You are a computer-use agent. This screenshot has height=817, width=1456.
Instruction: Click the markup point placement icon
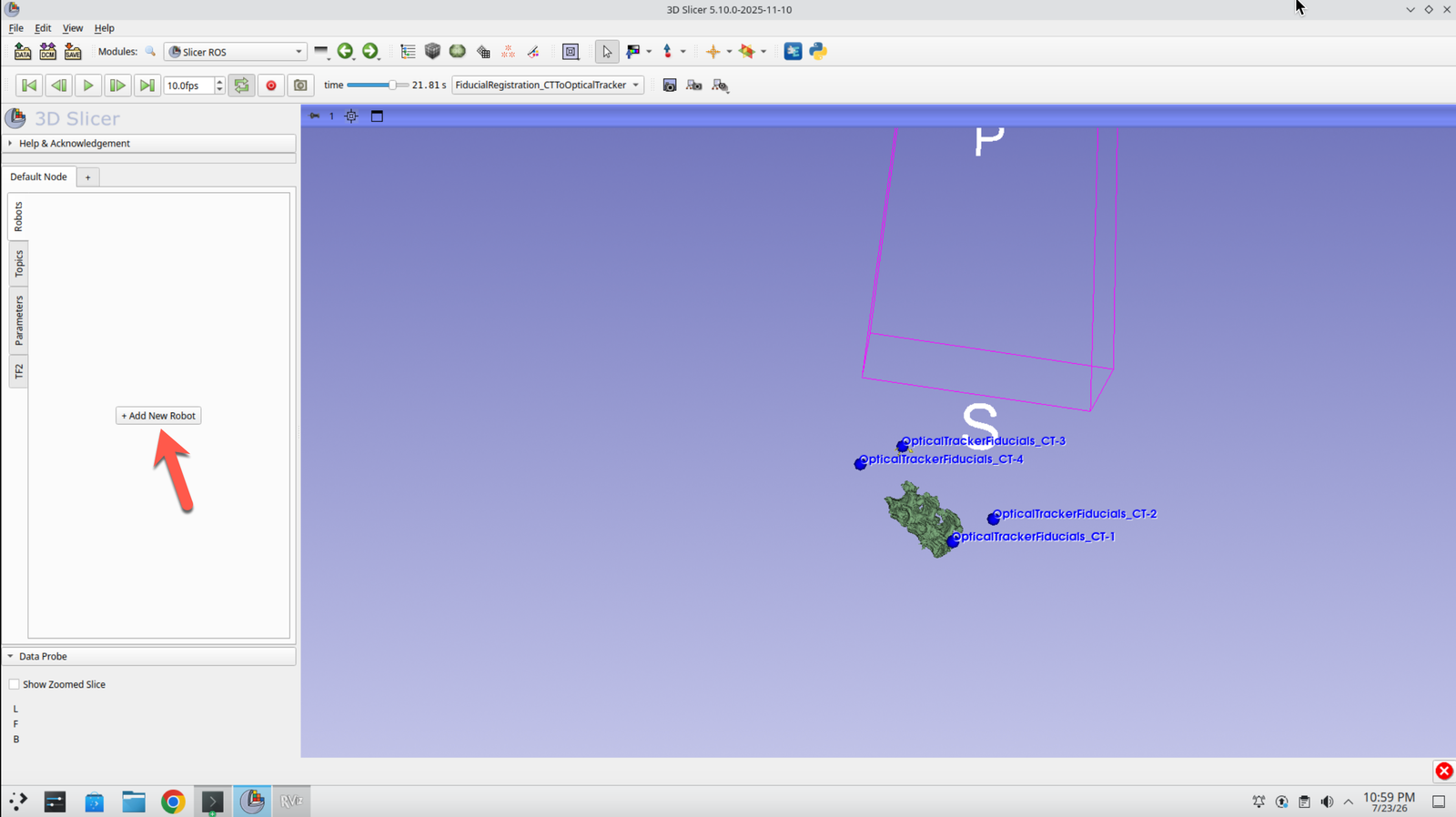tap(667, 52)
